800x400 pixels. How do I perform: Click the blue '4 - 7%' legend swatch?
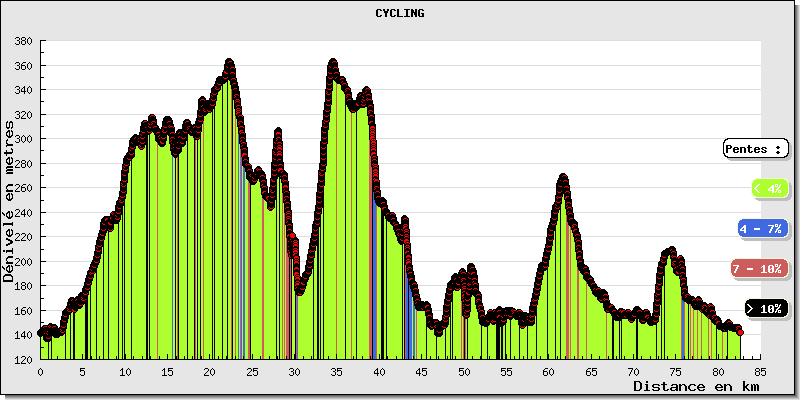pyautogui.click(x=763, y=228)
